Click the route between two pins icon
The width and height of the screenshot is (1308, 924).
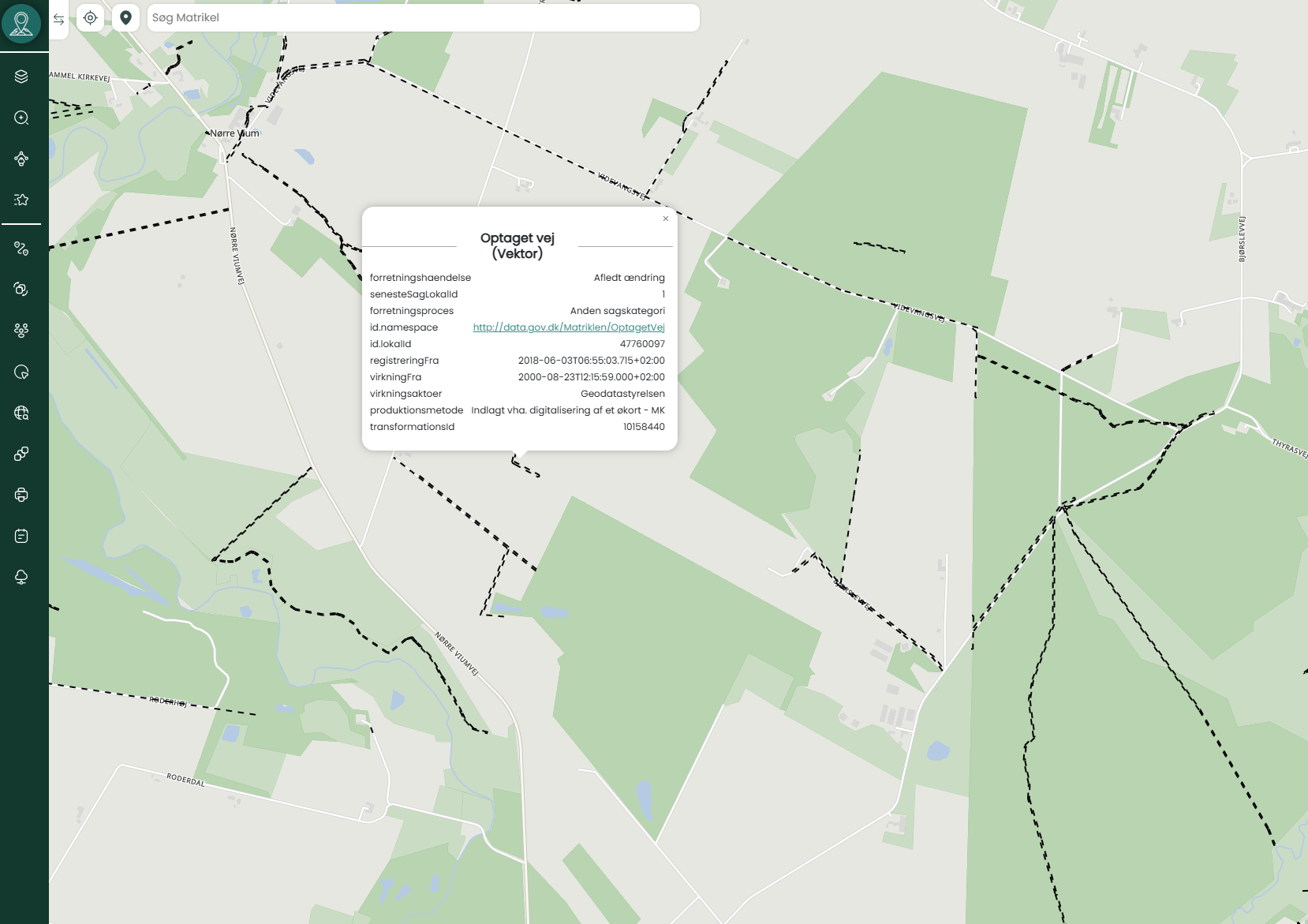[21, 249]
